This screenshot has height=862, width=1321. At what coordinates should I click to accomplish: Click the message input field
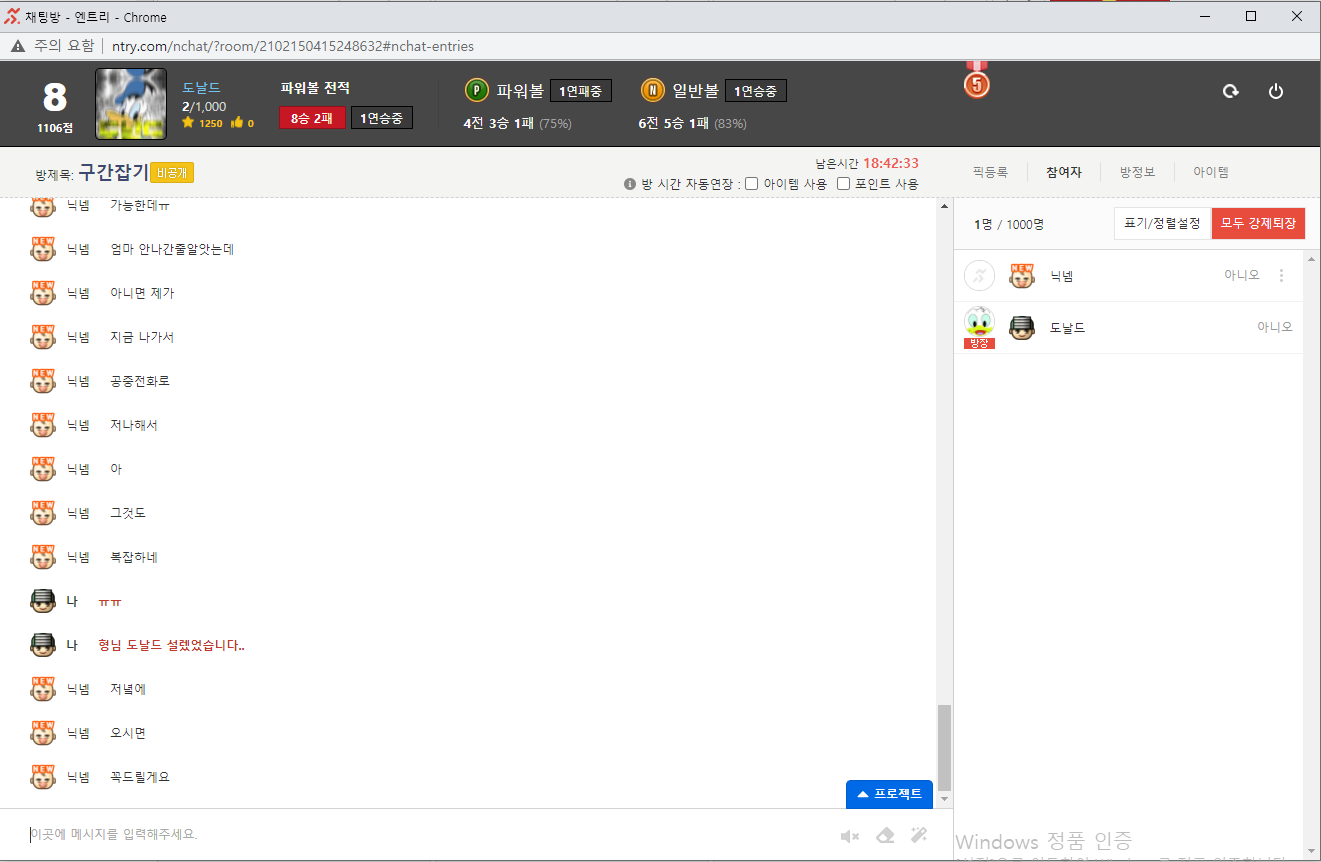tap(420, 834)
